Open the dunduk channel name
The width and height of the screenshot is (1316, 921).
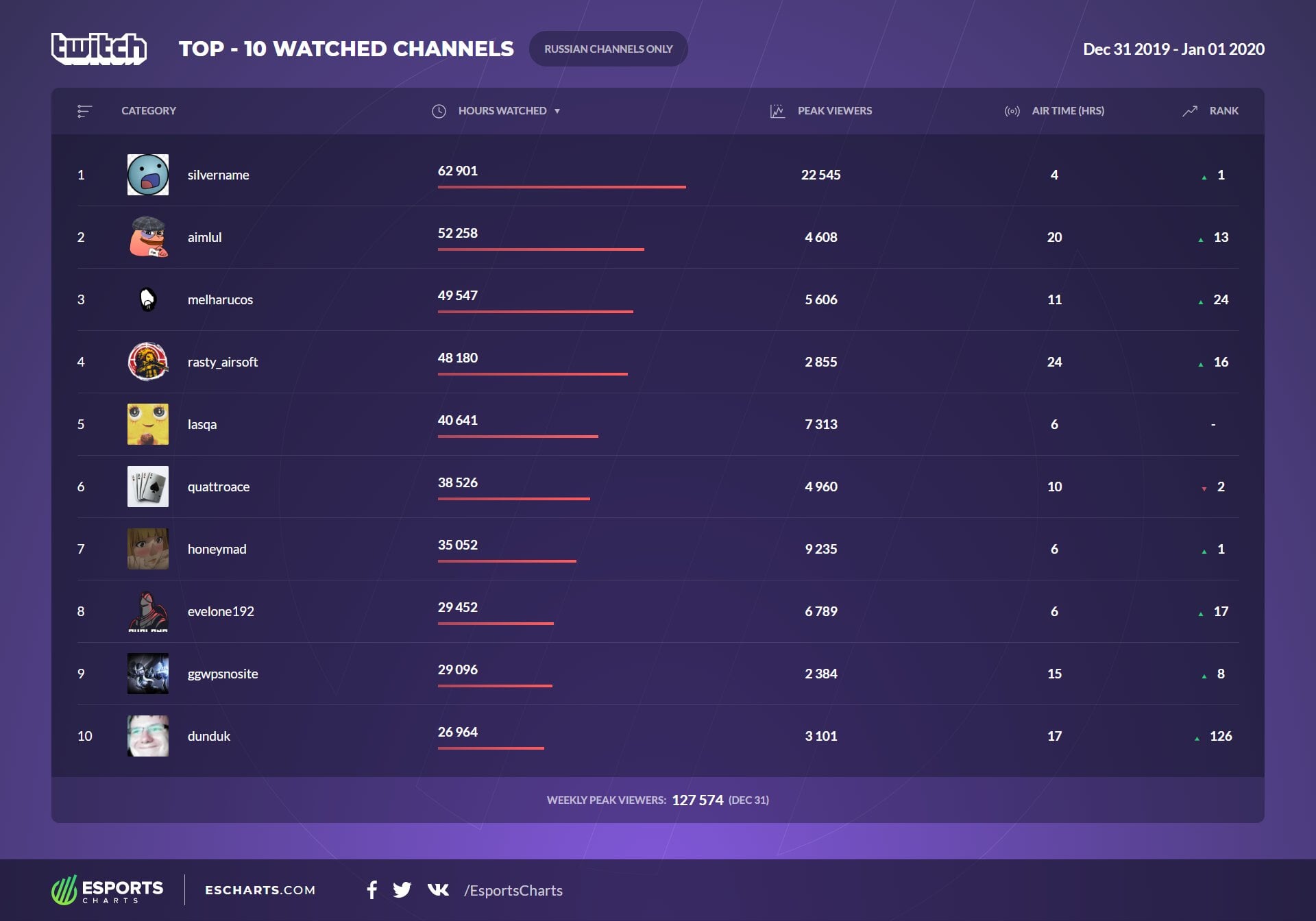pyautogui.click(x=208, y=736)
